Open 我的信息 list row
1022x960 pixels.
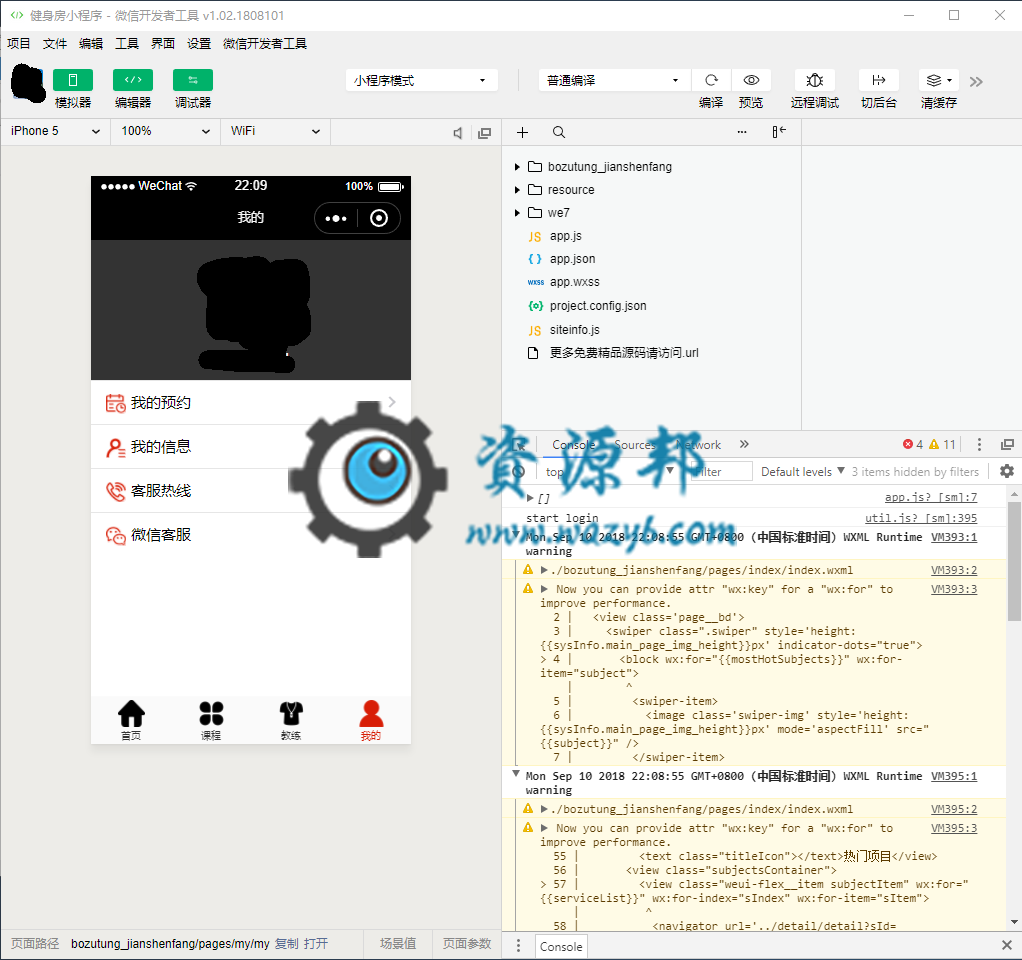coord(251,447)
